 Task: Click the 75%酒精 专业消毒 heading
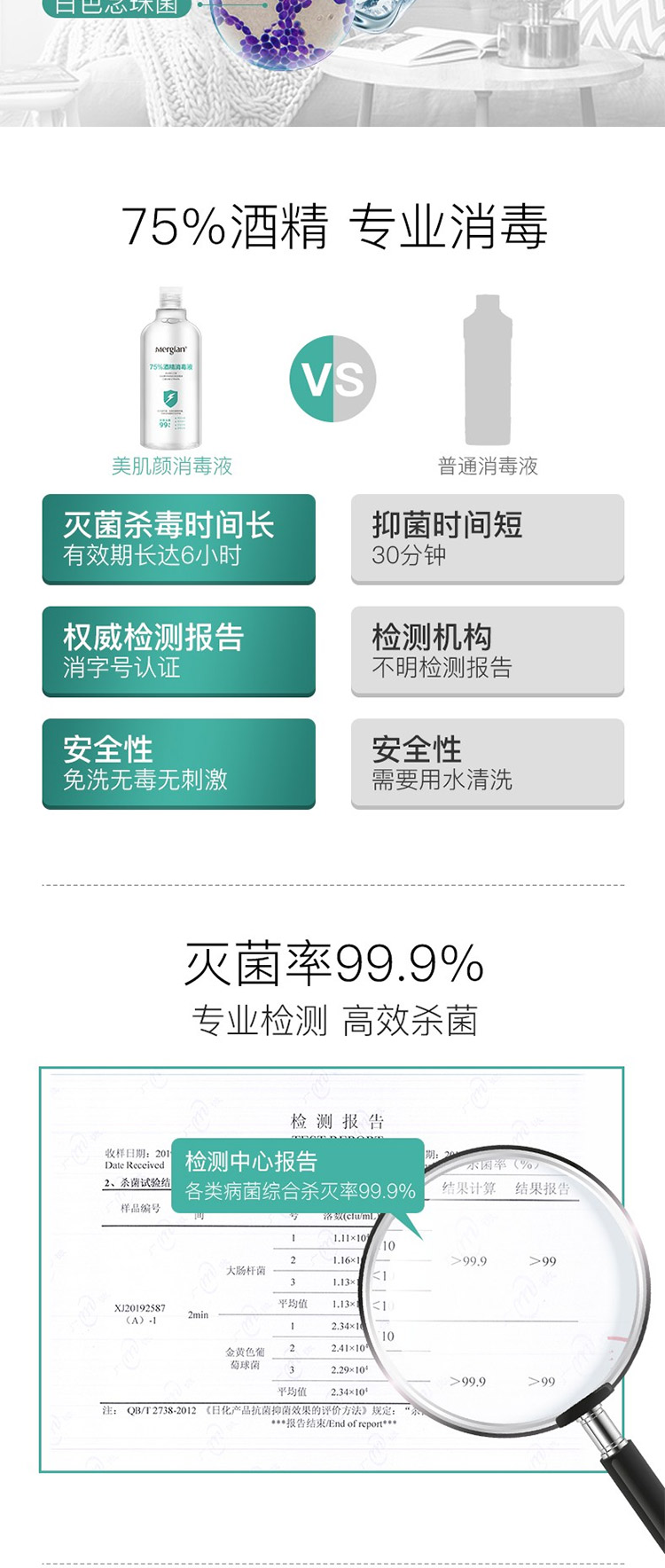(333, 226)
